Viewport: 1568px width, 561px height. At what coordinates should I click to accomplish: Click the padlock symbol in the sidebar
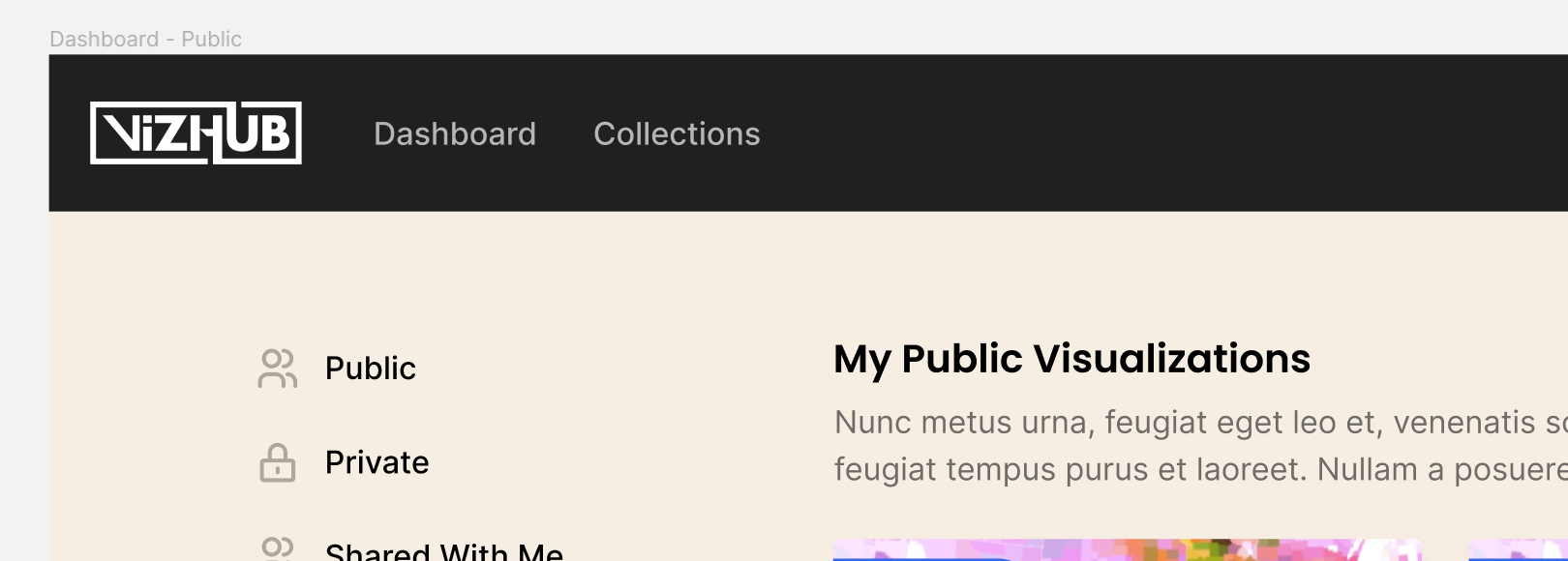coord(277,462)
